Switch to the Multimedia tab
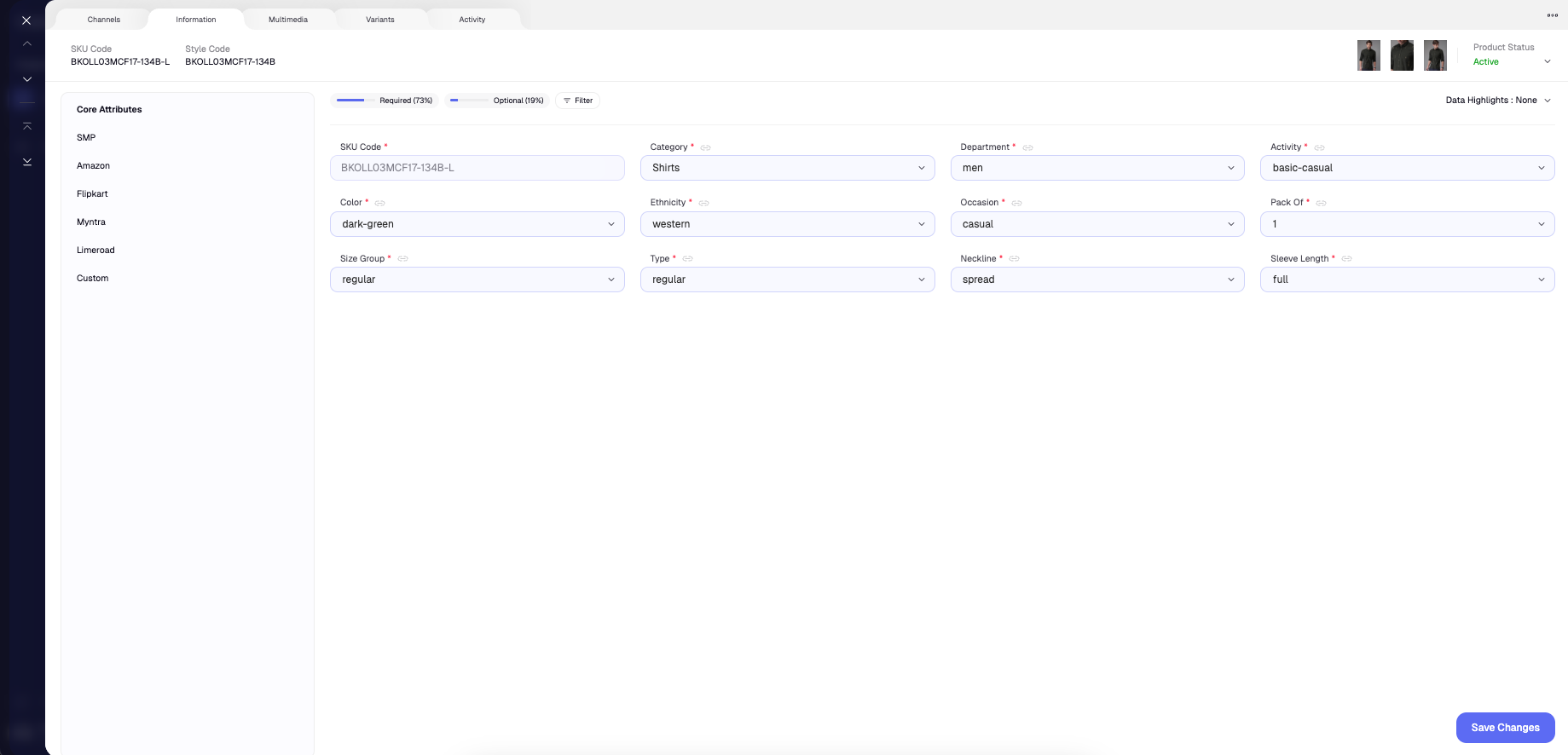 click(x=288, y=20)
